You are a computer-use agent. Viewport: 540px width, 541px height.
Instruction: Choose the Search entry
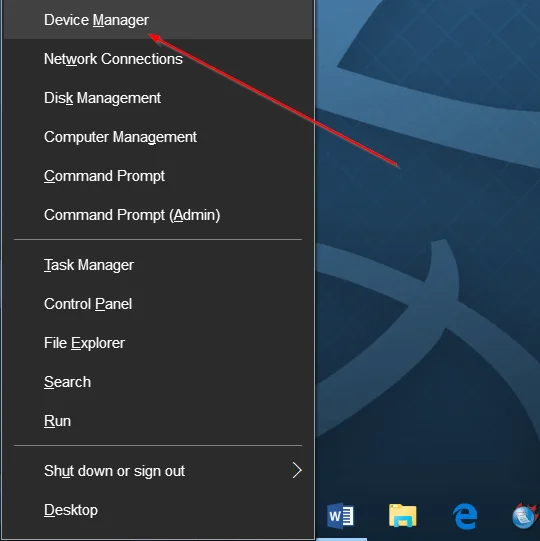coord(158,382)
